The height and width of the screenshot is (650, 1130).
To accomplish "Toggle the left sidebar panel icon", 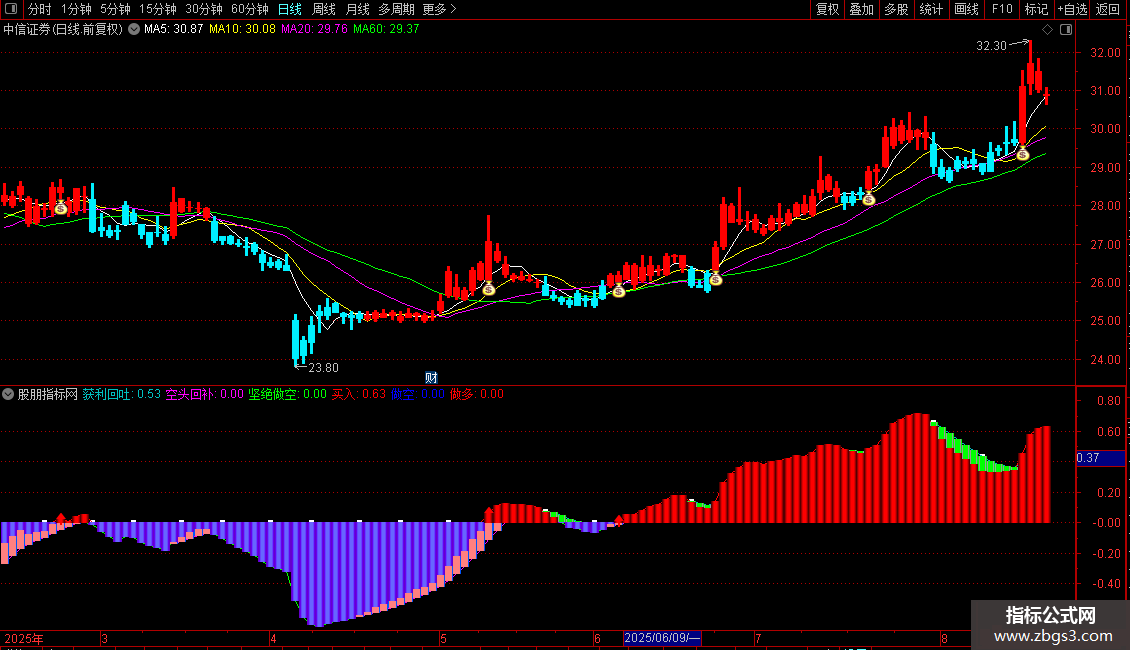I will [12, 9].
